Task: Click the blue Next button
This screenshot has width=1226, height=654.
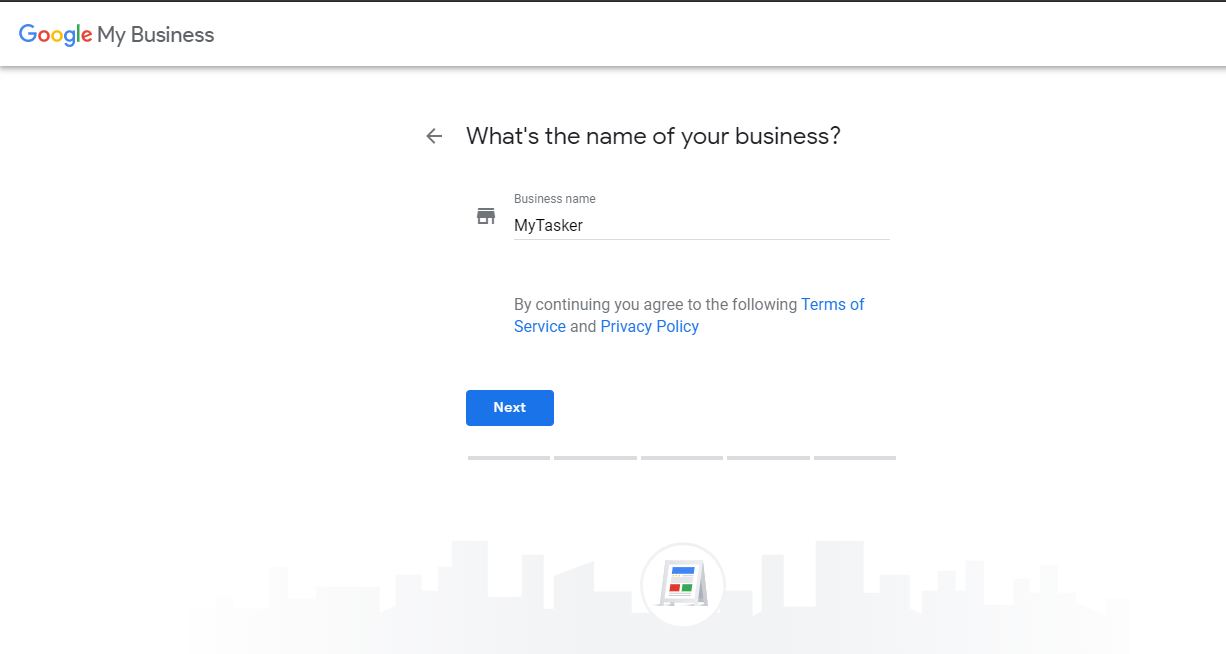Action: [x=510, y=408]
